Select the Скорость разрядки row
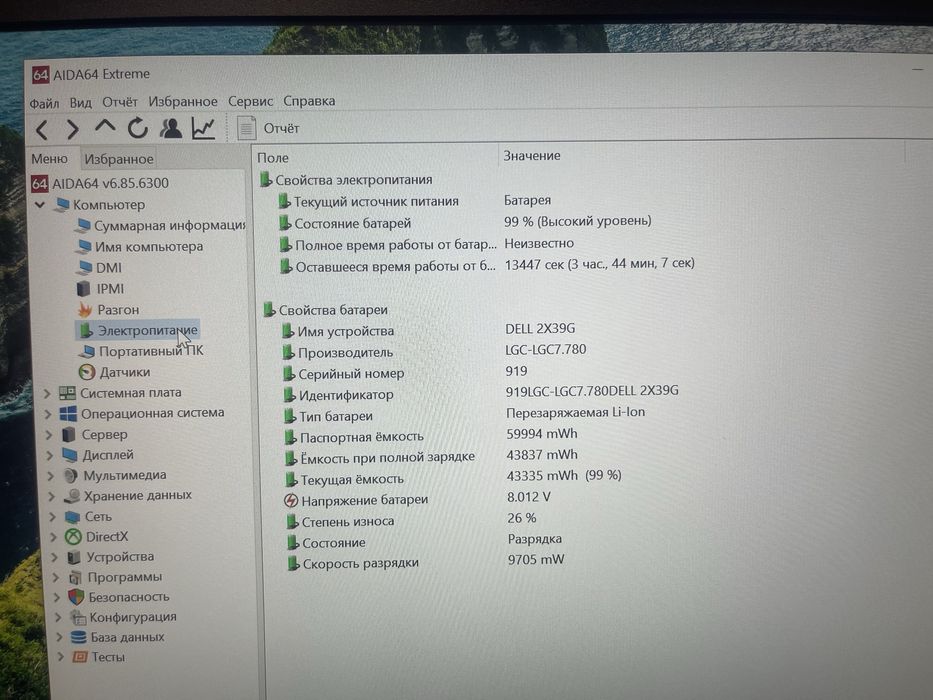 pyautogui.click(x=353, y=563)
